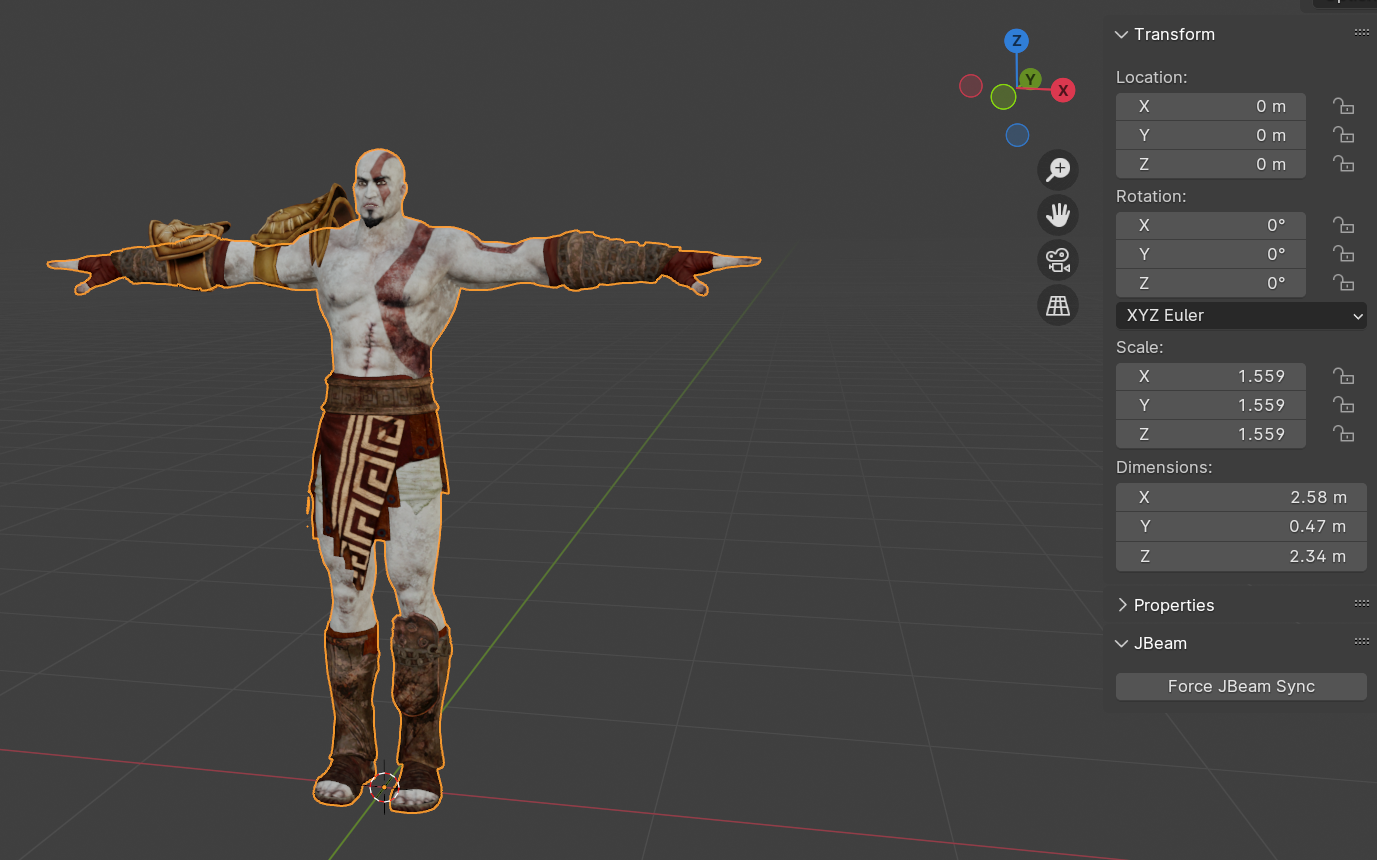The height and width of the screenshot is (860, 1377).
Task: Collapse the JBeam panel
Action: [1121, 643]
